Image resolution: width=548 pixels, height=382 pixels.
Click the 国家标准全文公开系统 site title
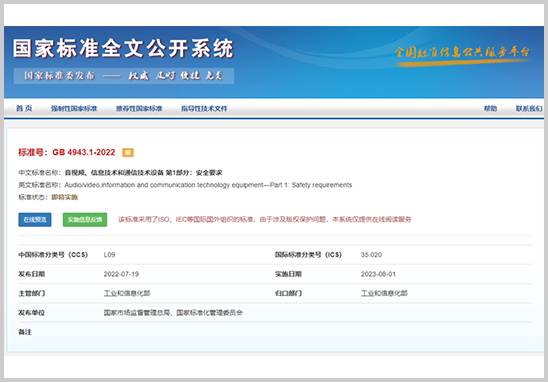(x=123, y=48)
